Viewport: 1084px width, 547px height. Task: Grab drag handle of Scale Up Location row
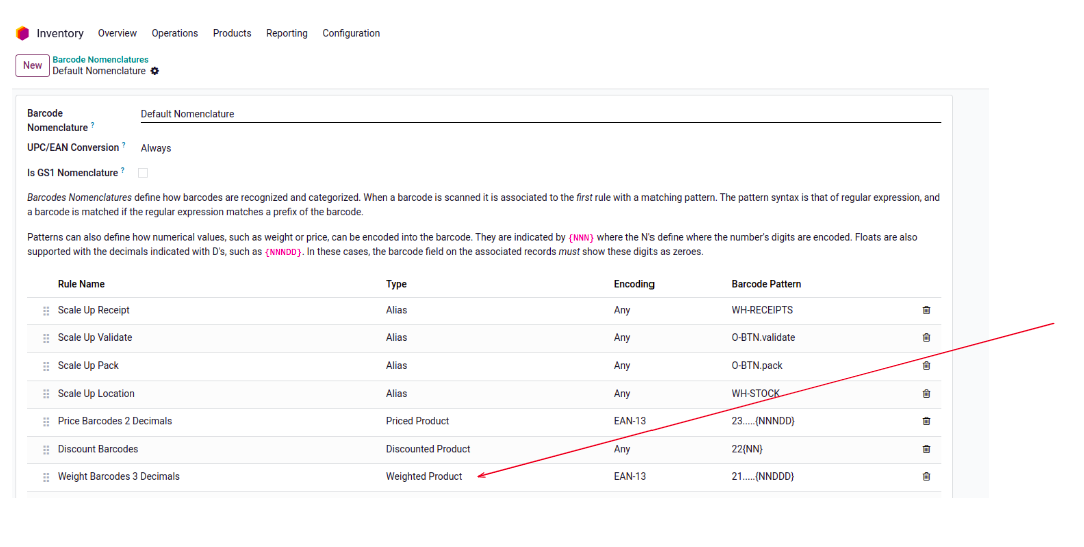[x=46, y=394]
